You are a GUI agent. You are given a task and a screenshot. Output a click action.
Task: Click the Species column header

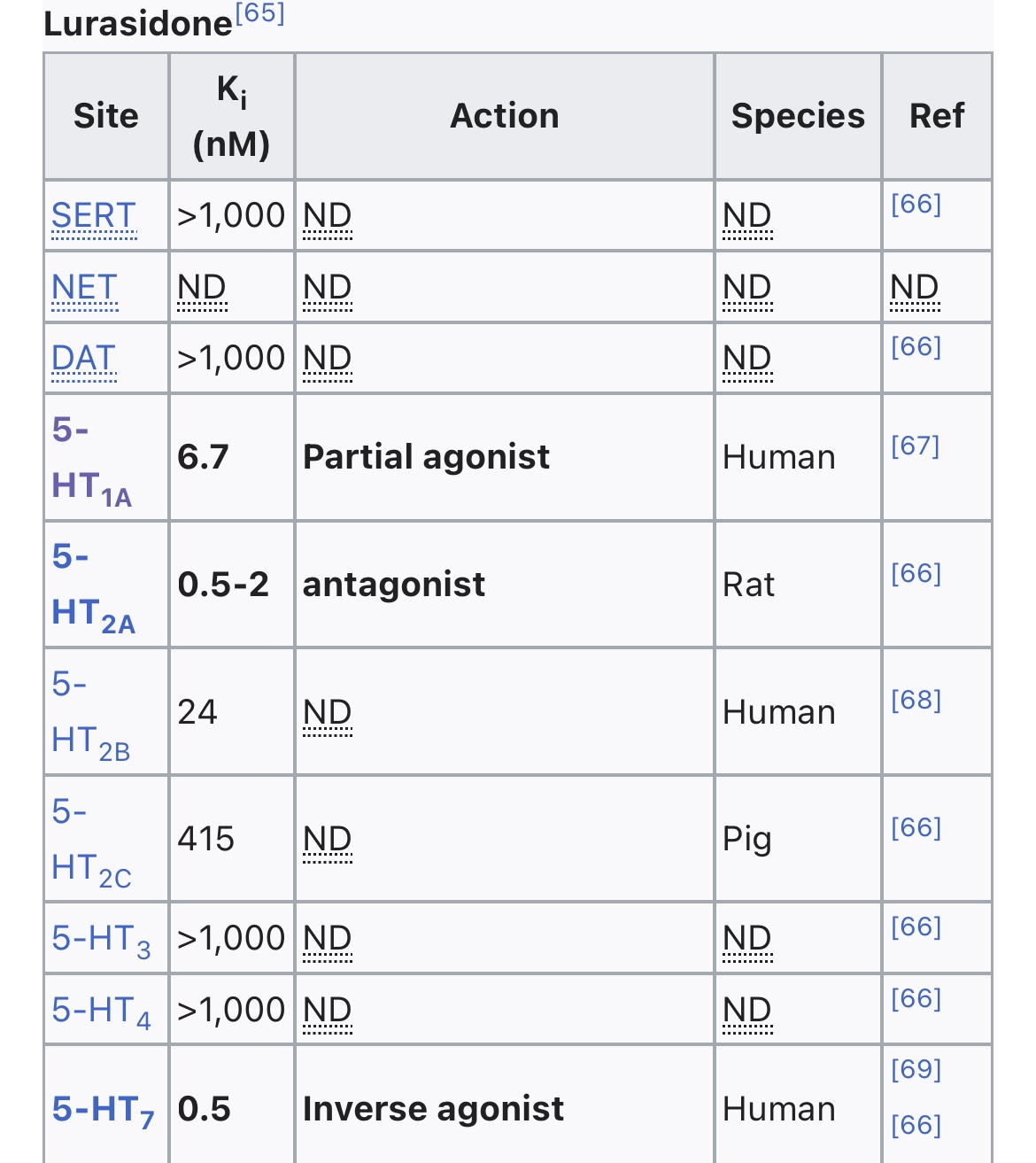tap(798, 116)
